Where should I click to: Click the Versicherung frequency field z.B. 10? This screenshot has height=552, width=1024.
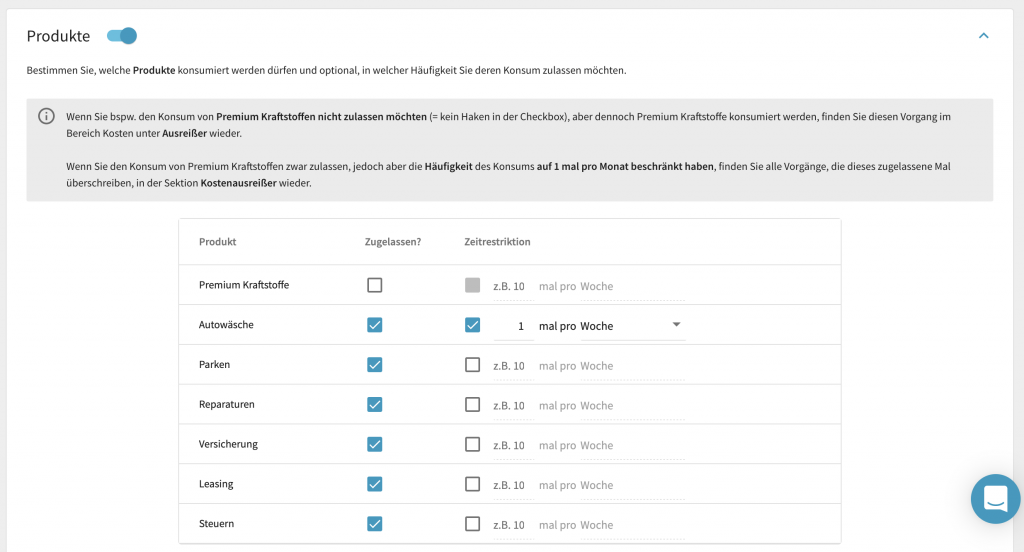513,446
